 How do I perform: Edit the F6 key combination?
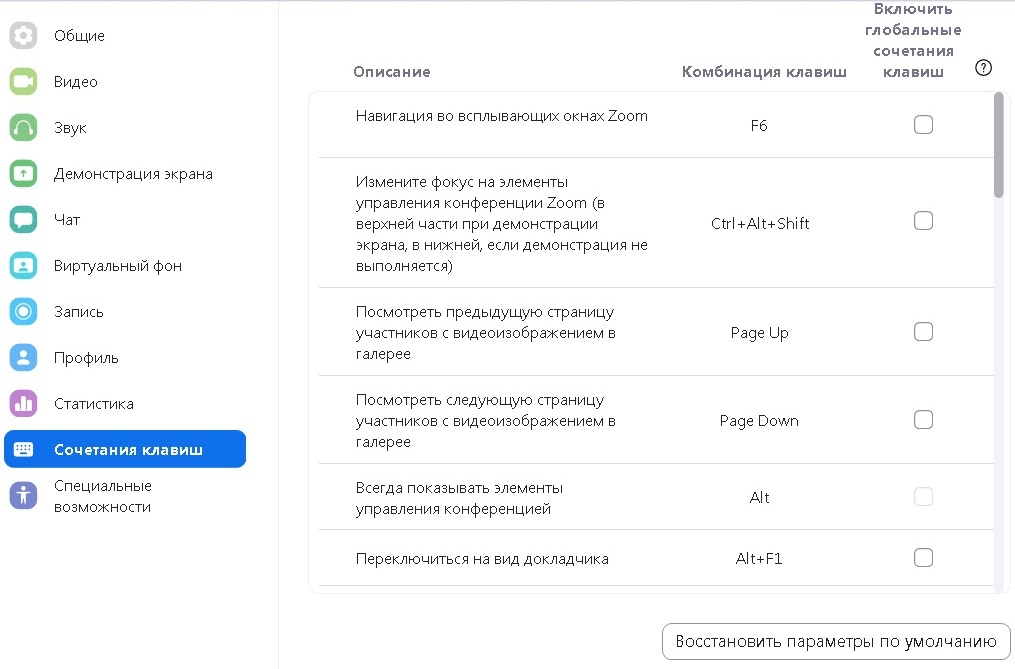[759, 126]
